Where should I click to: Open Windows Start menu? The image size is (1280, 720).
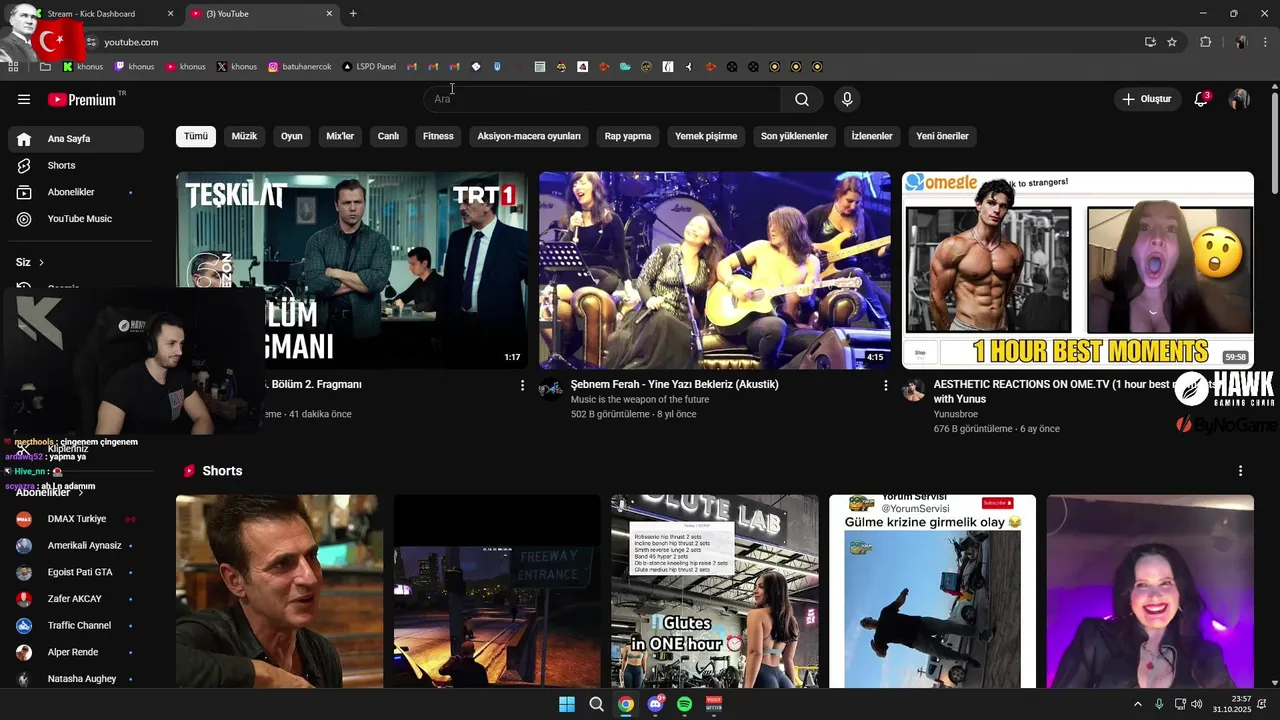click(567, 704)
